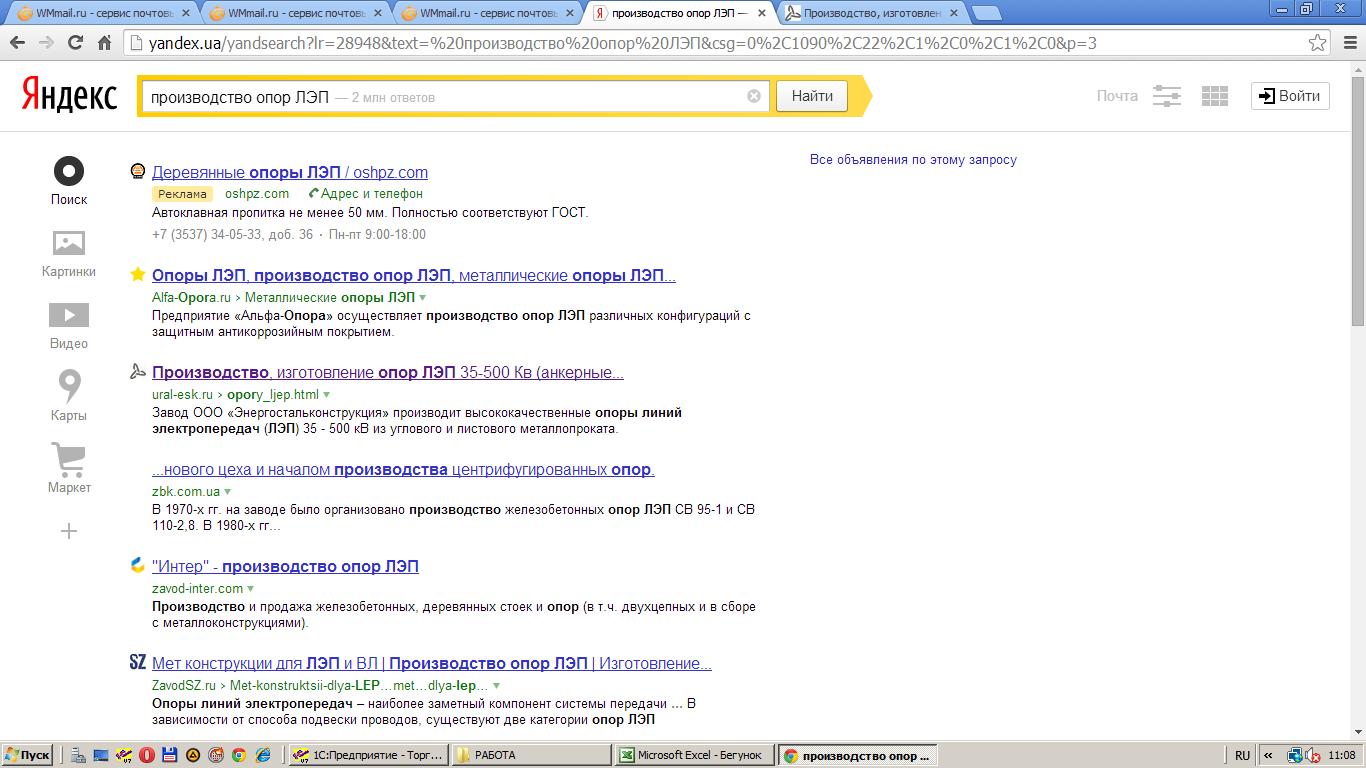Expand Alfa-Opora.ru result dropdown arrow
The image size is (1366, 768).
click(x=423, y=298)
